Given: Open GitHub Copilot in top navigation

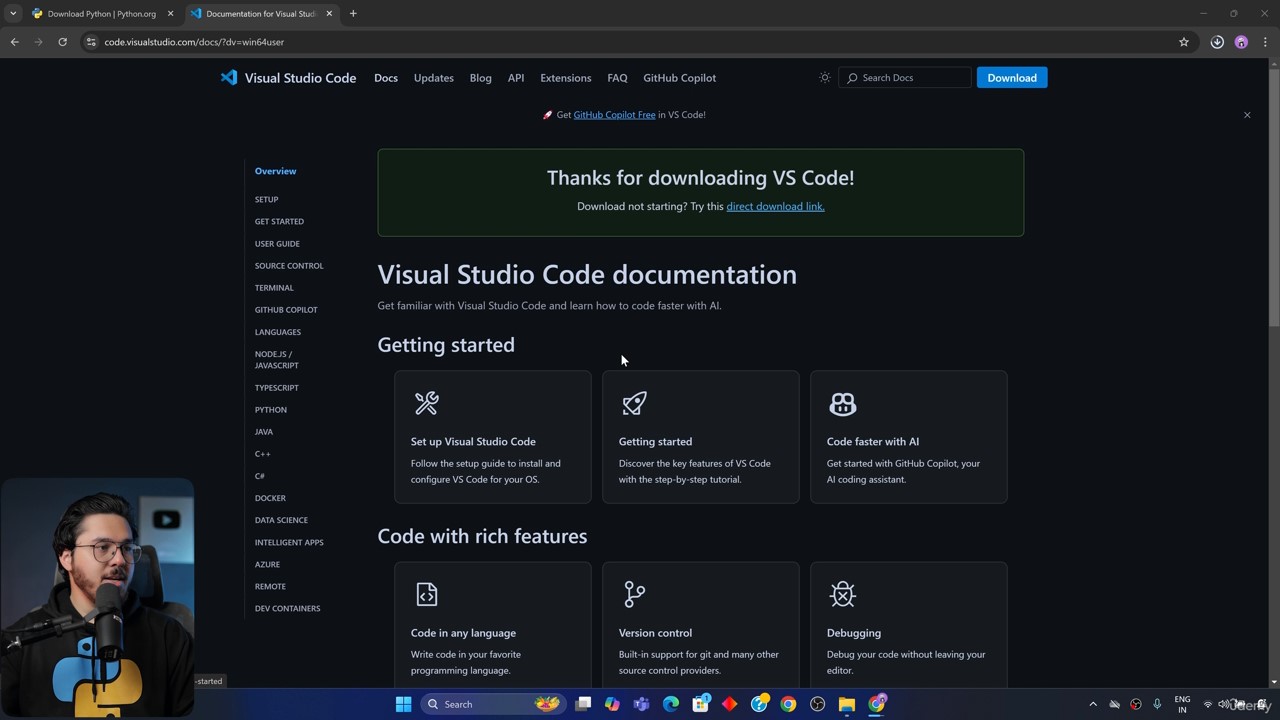Looking at the screenshot, I should (680, 78).
